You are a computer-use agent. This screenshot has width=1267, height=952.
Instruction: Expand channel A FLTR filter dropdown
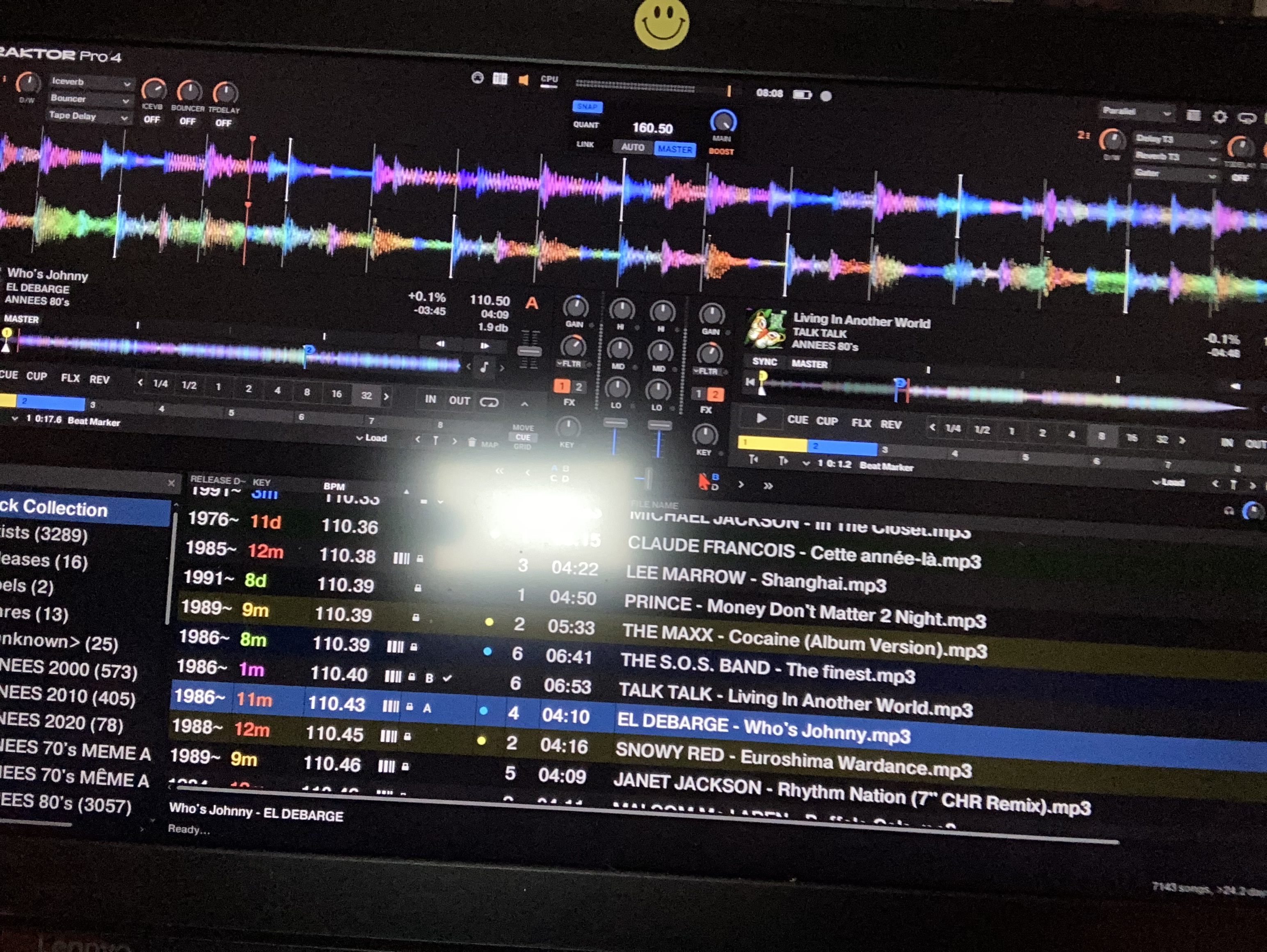point(570,364)
